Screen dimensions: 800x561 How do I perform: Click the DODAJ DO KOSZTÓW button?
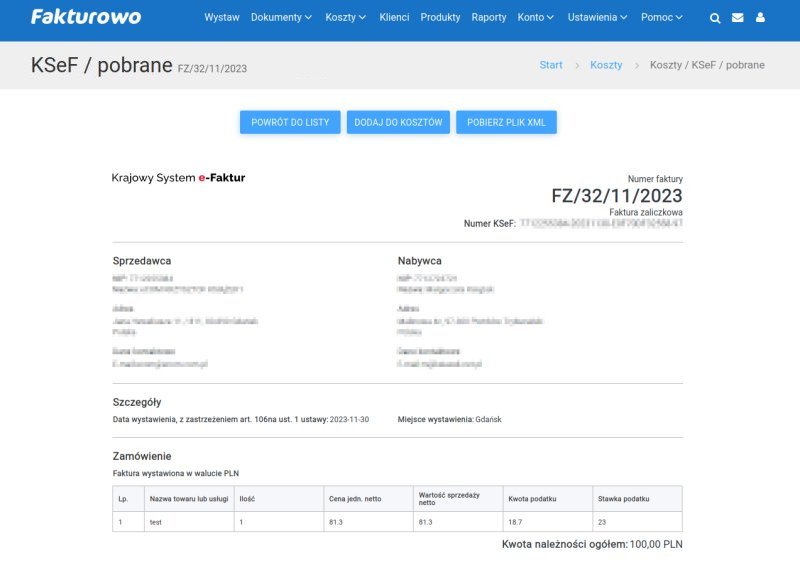tap(398, 122)
